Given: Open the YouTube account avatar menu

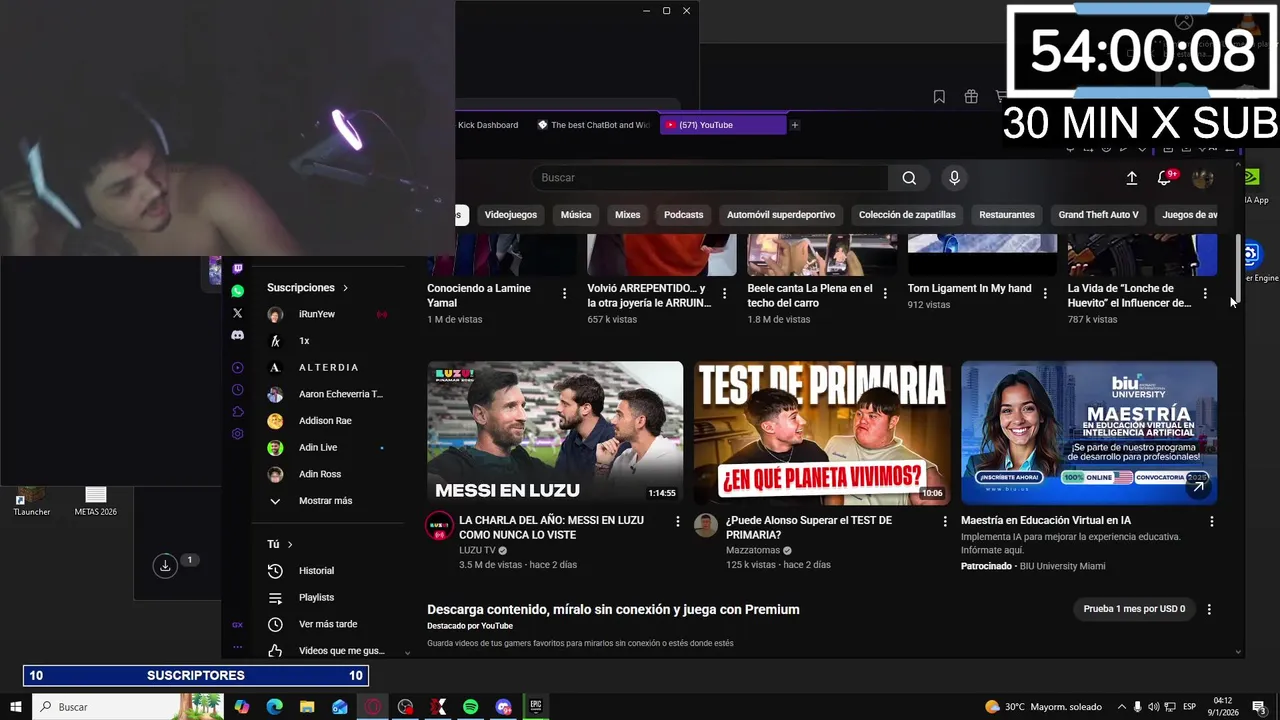Looking at the screenshot, I should pyautogui.click(x=1203, y=178).
